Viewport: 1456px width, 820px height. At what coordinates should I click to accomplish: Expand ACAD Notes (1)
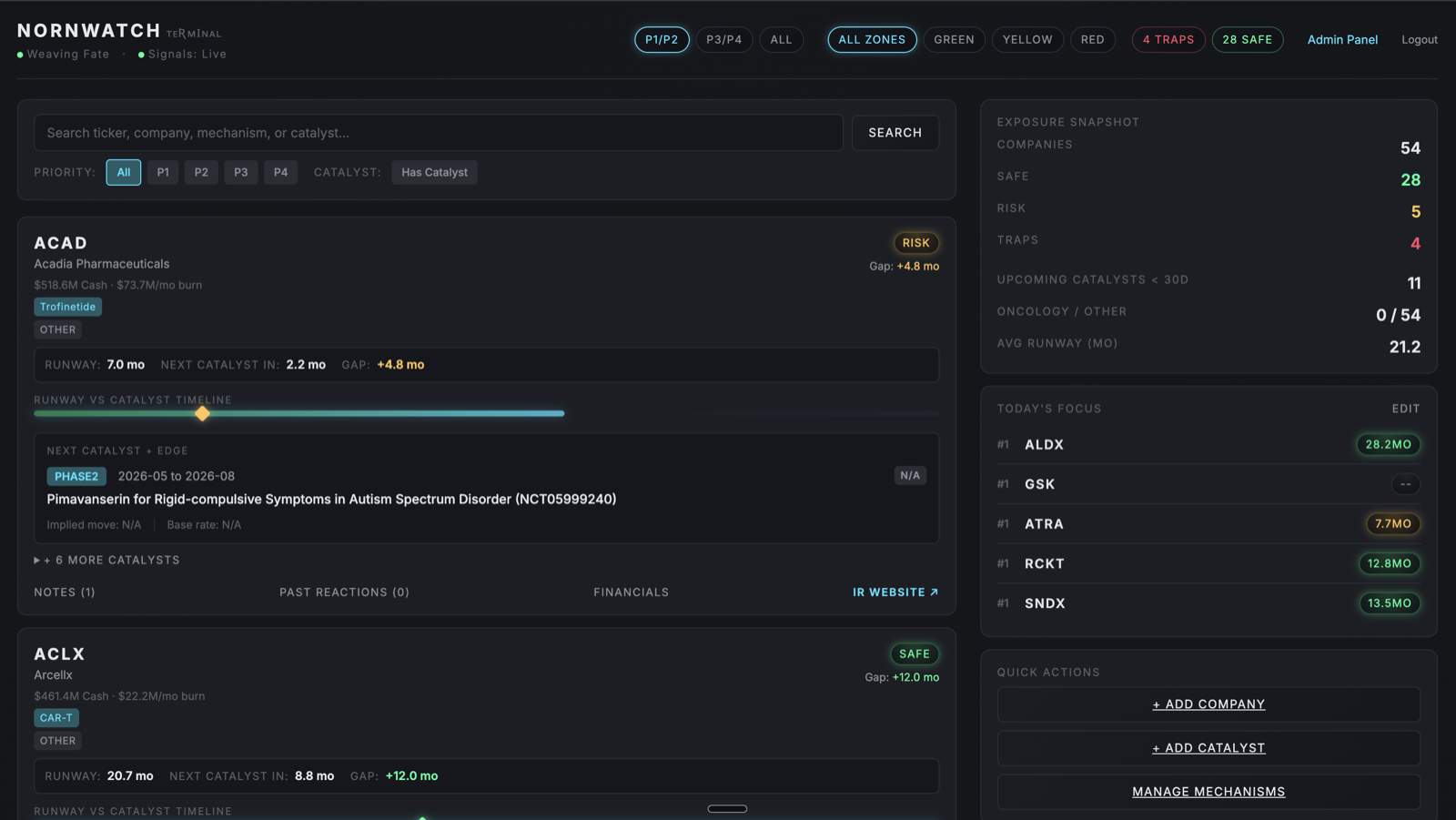click(x=65, y=592)
